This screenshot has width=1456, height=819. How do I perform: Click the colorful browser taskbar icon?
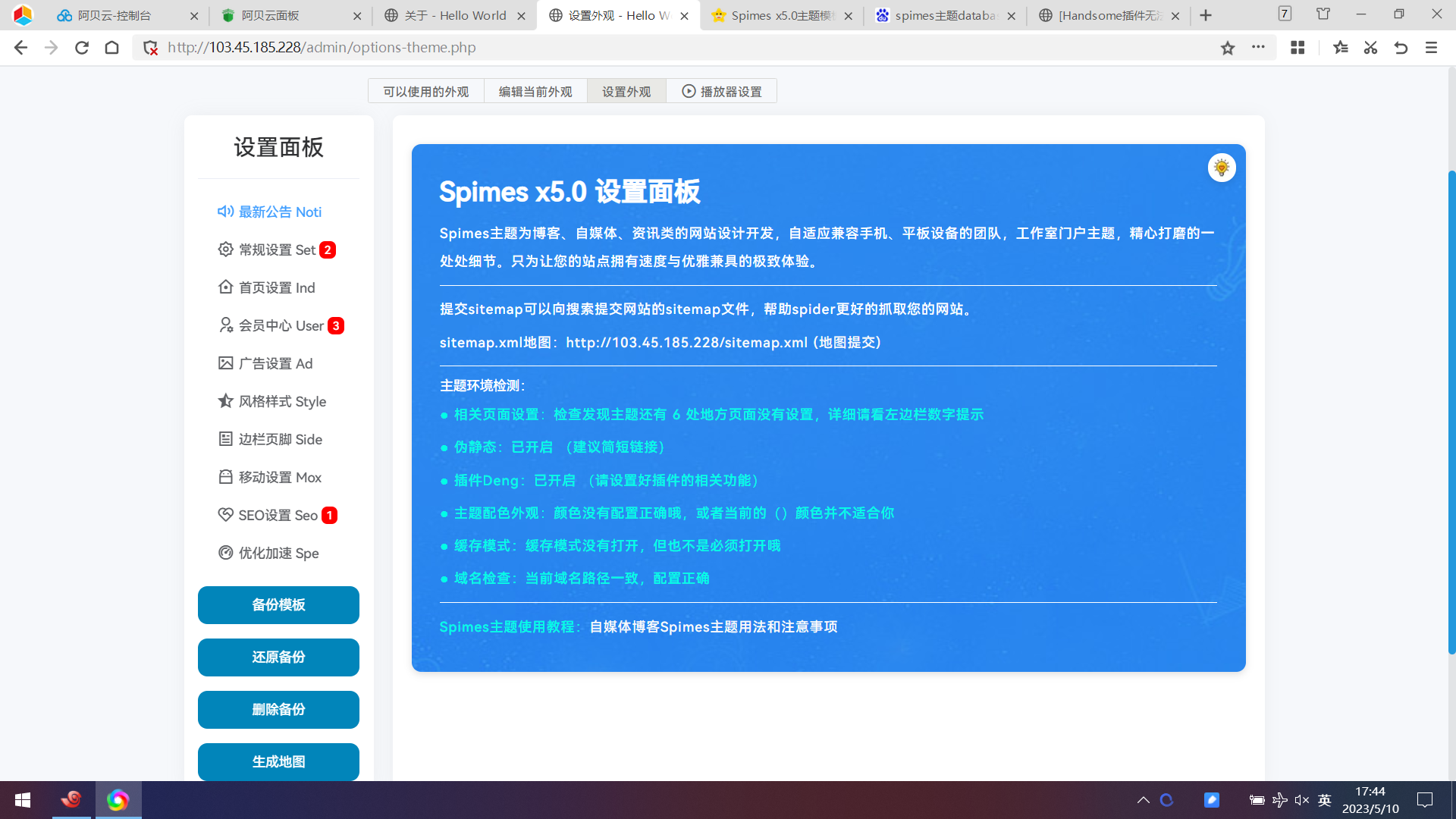[x=118, y=800]
